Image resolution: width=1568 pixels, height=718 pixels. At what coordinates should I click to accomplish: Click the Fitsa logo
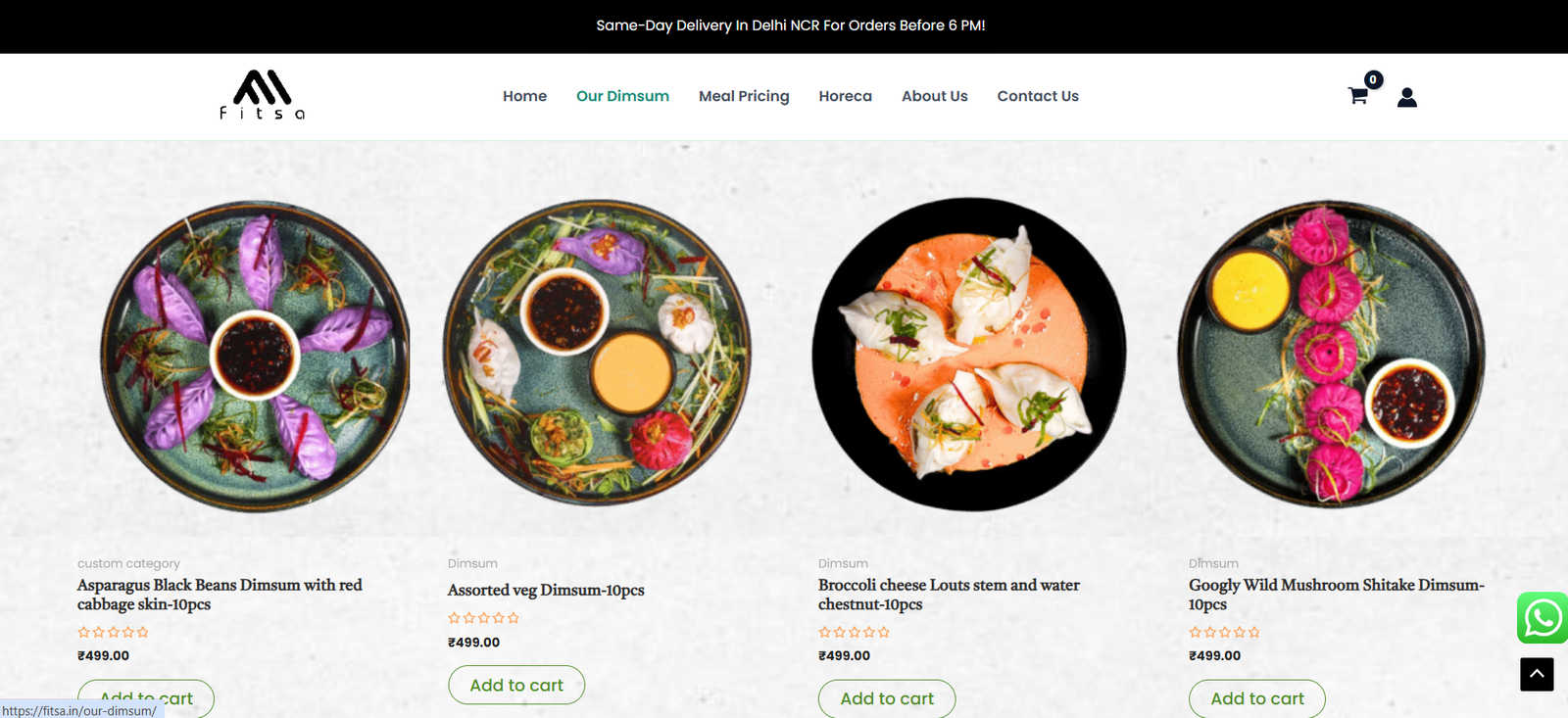(262, 95)
